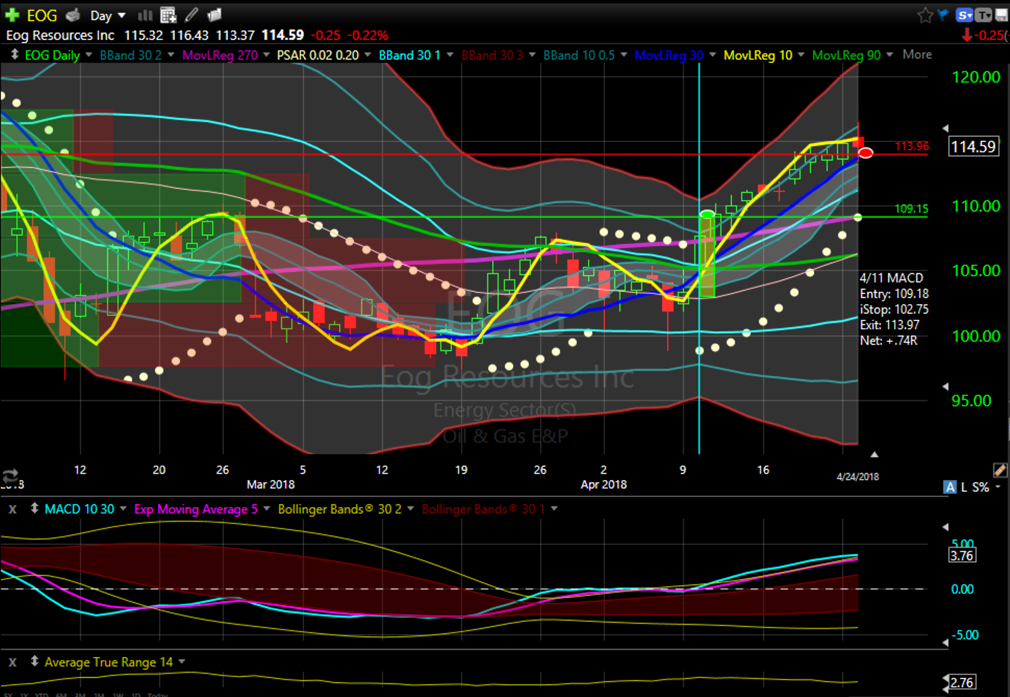Click the EOG ticker symbol
Viewport: 1010px width, 697px height.
click(42, 15)
